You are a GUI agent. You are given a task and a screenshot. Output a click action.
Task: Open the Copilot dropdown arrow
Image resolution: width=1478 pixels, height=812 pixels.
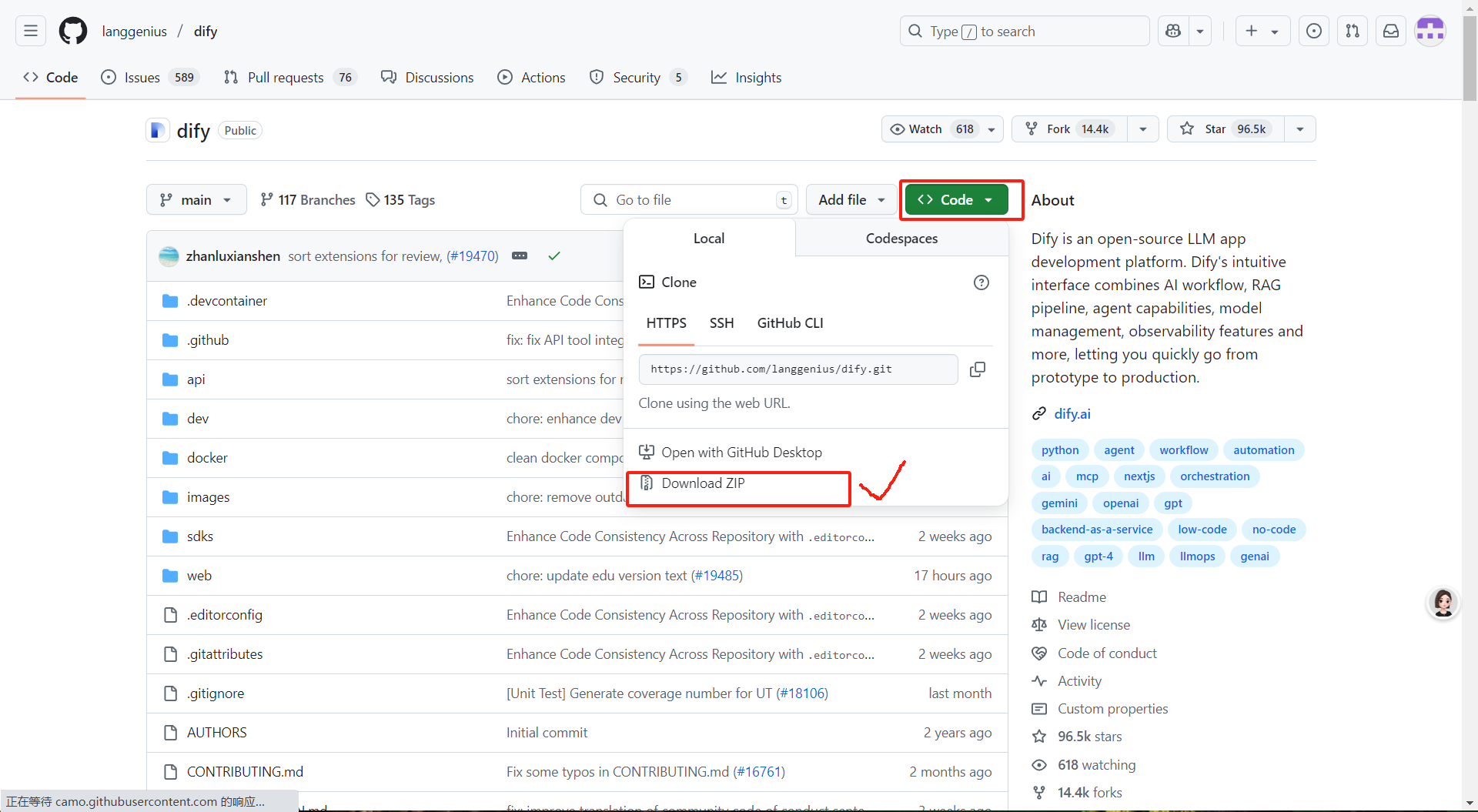point(1200,31)
